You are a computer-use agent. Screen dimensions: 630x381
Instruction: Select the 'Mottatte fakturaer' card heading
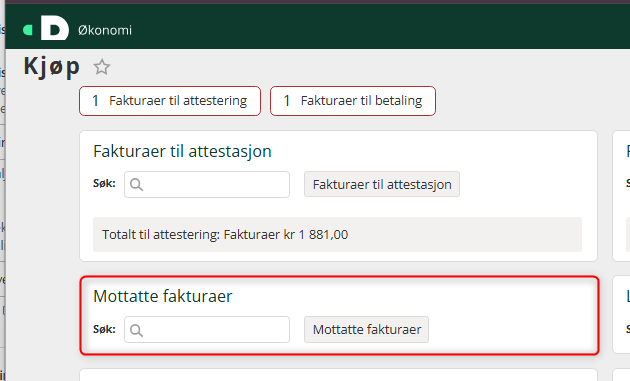[163, 296]
